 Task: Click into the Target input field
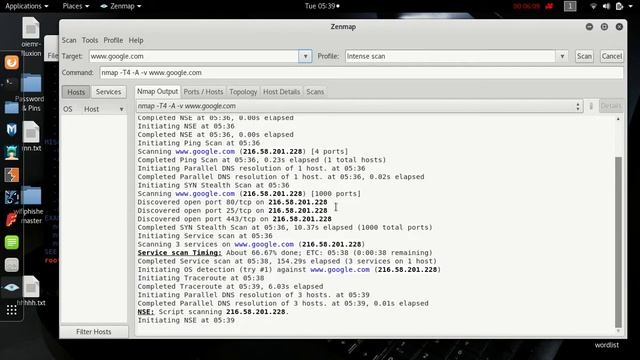tap(194, 56)
